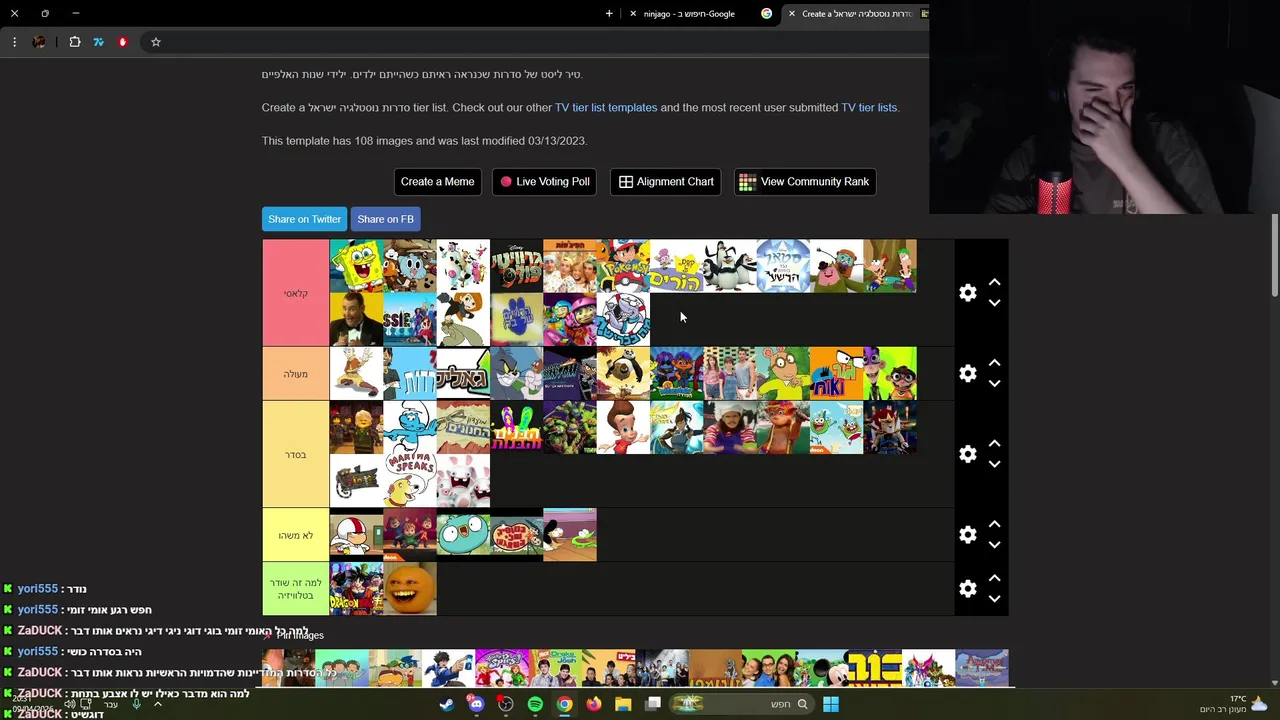Move the בסדר tier row up with the arrow
This screenshot has width=1280, height=720.
[x=994, y=444]
